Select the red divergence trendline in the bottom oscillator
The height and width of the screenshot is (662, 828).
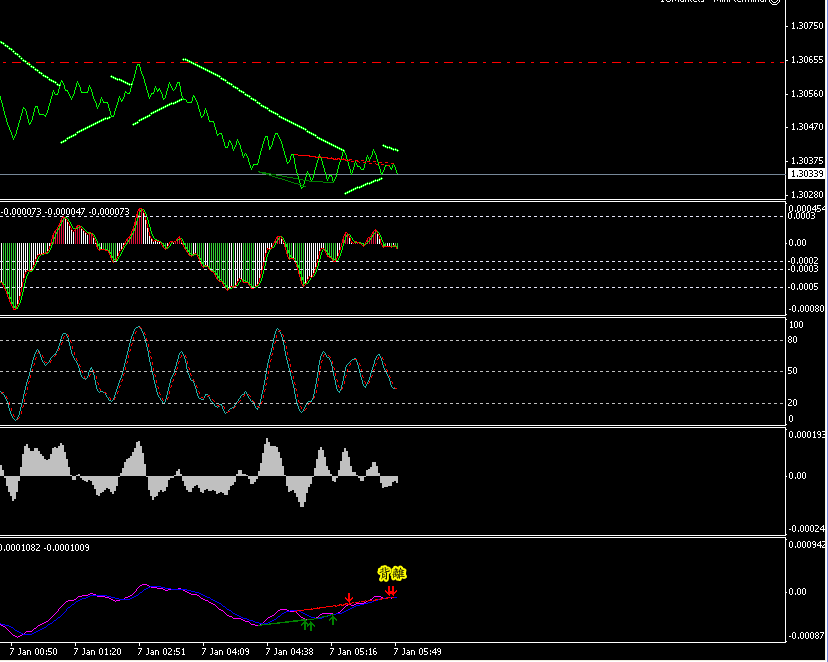(x=343, y=604)
